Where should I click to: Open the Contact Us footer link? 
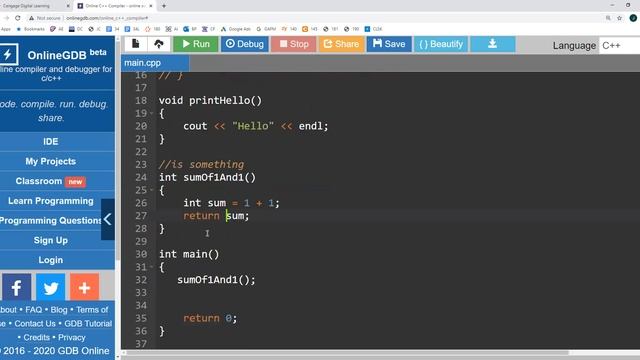pos(35,324)
